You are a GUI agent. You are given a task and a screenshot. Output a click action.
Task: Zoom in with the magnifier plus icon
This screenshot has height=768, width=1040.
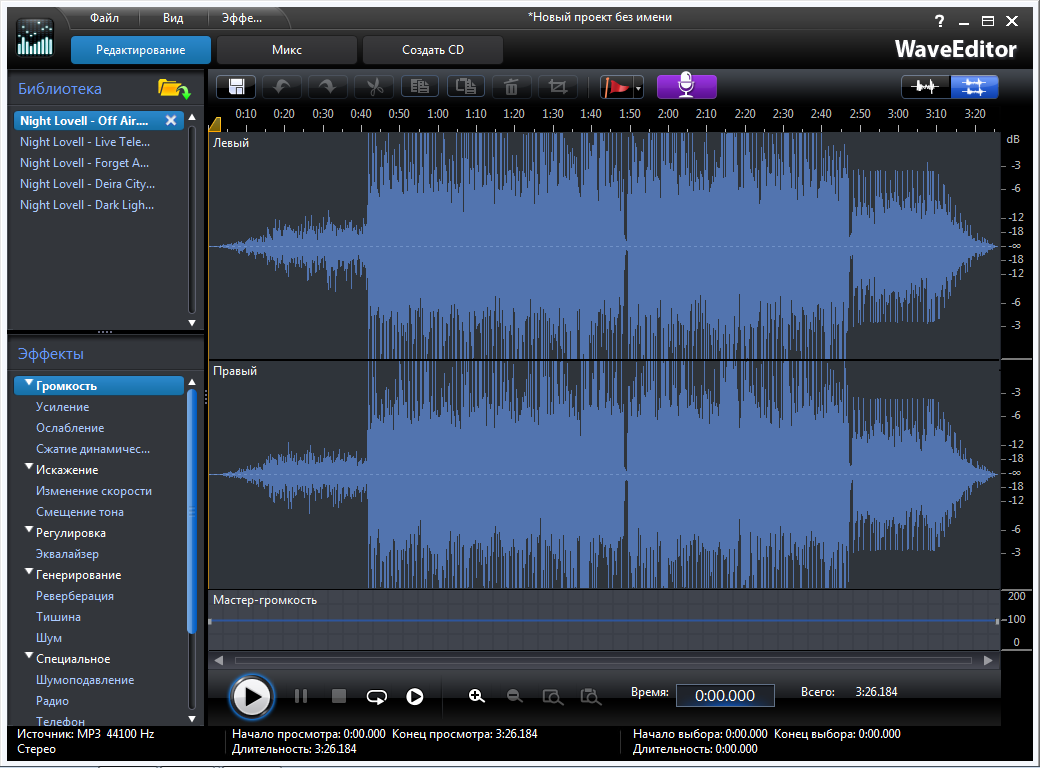tap(477, 696)
